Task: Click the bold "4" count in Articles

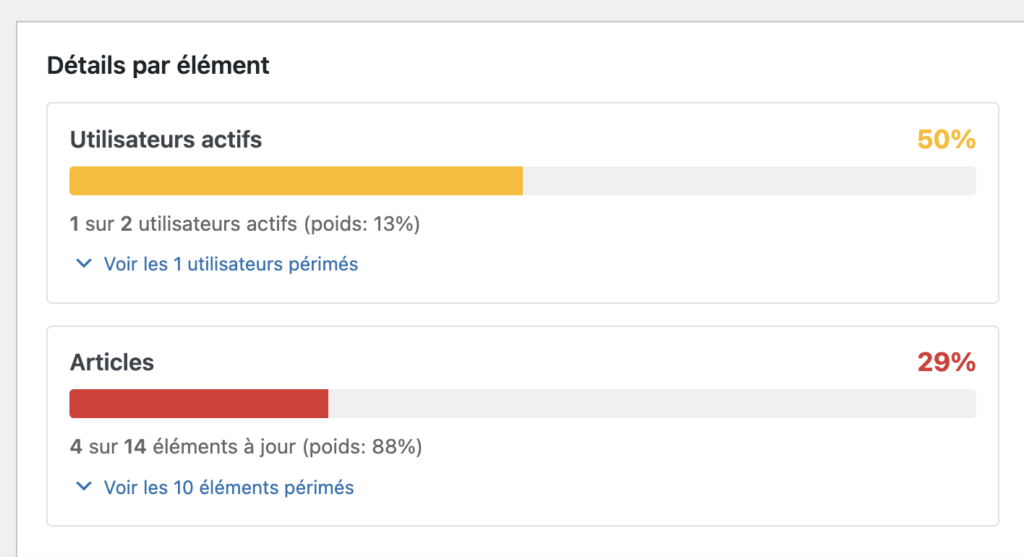Action: click(76, 447)
